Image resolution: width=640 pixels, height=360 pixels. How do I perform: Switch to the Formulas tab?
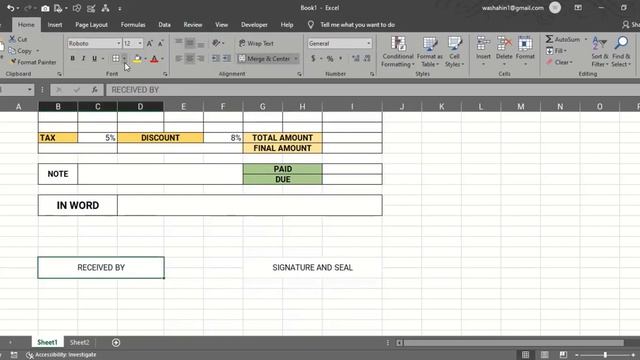[133, 25]
